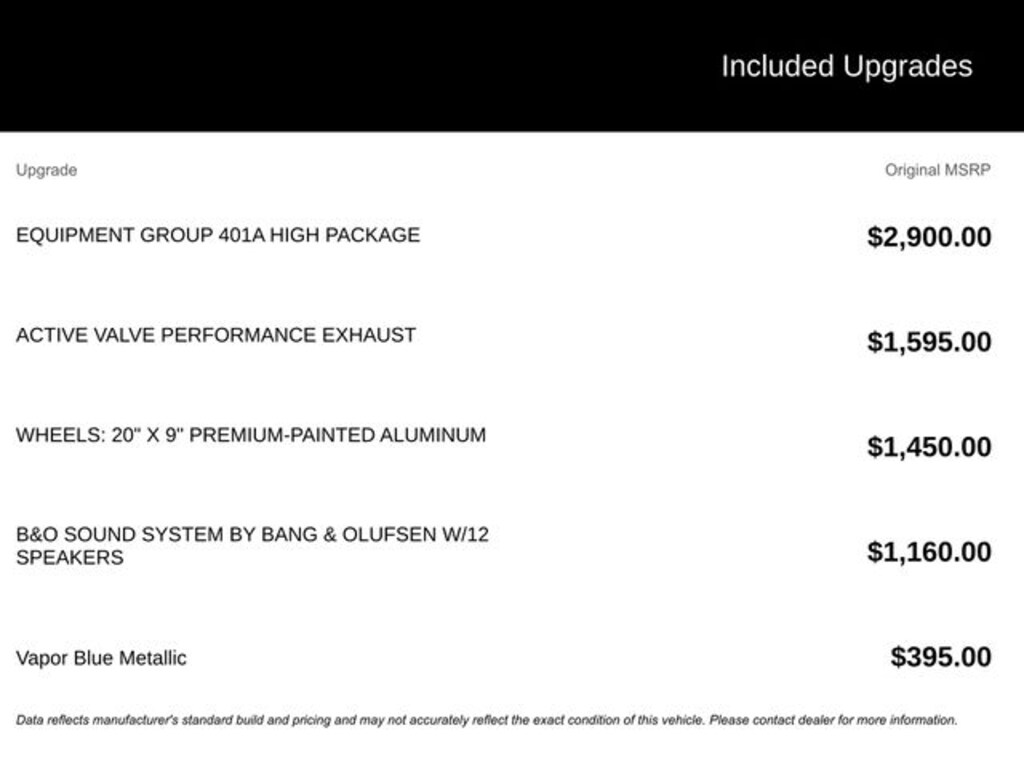Click the $1,450.00 wheels price
This screenshot has height=768, width=1024.
point(929,447)
